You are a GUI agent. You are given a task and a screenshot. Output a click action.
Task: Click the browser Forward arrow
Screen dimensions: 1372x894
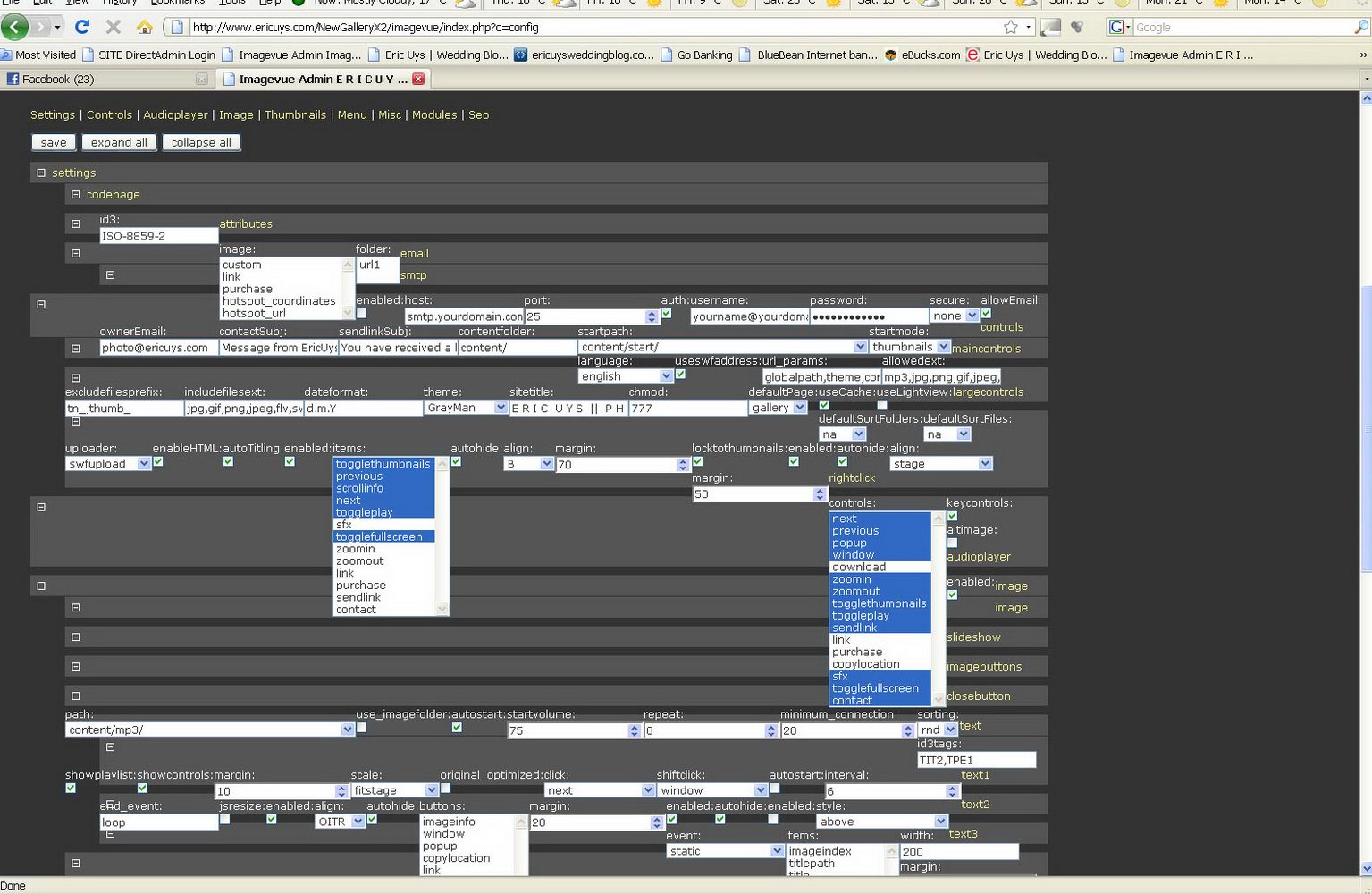[x=41, y=27]
